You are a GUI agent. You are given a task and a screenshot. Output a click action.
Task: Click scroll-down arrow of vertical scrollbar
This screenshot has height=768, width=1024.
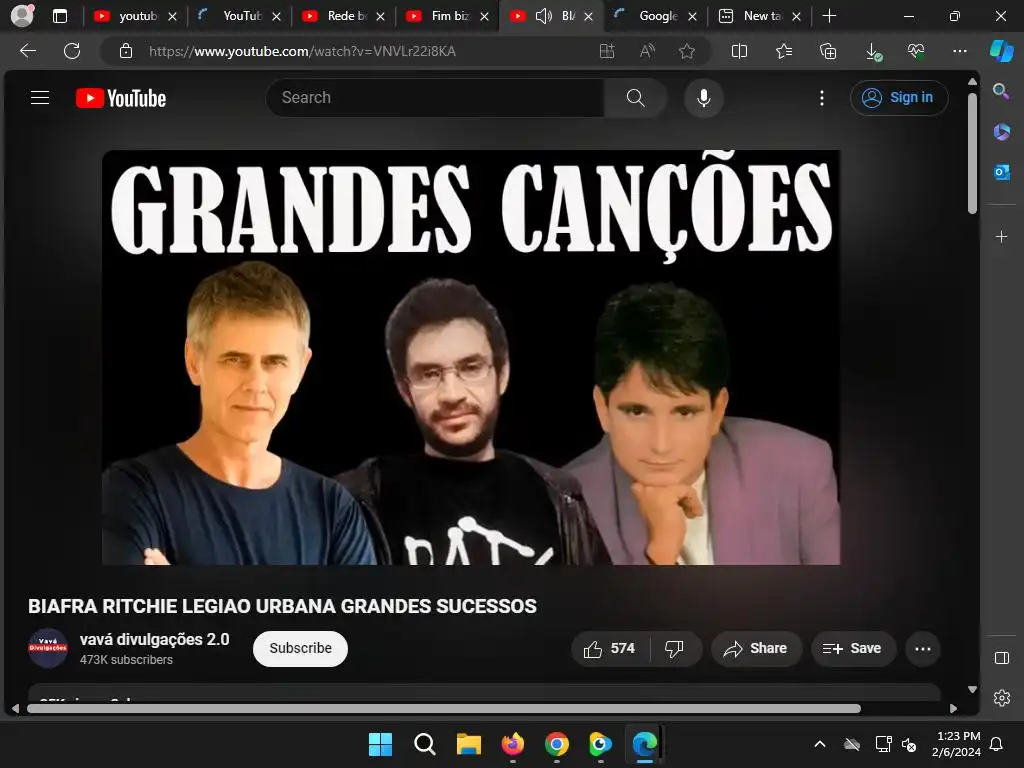click(x=972, y=689)
